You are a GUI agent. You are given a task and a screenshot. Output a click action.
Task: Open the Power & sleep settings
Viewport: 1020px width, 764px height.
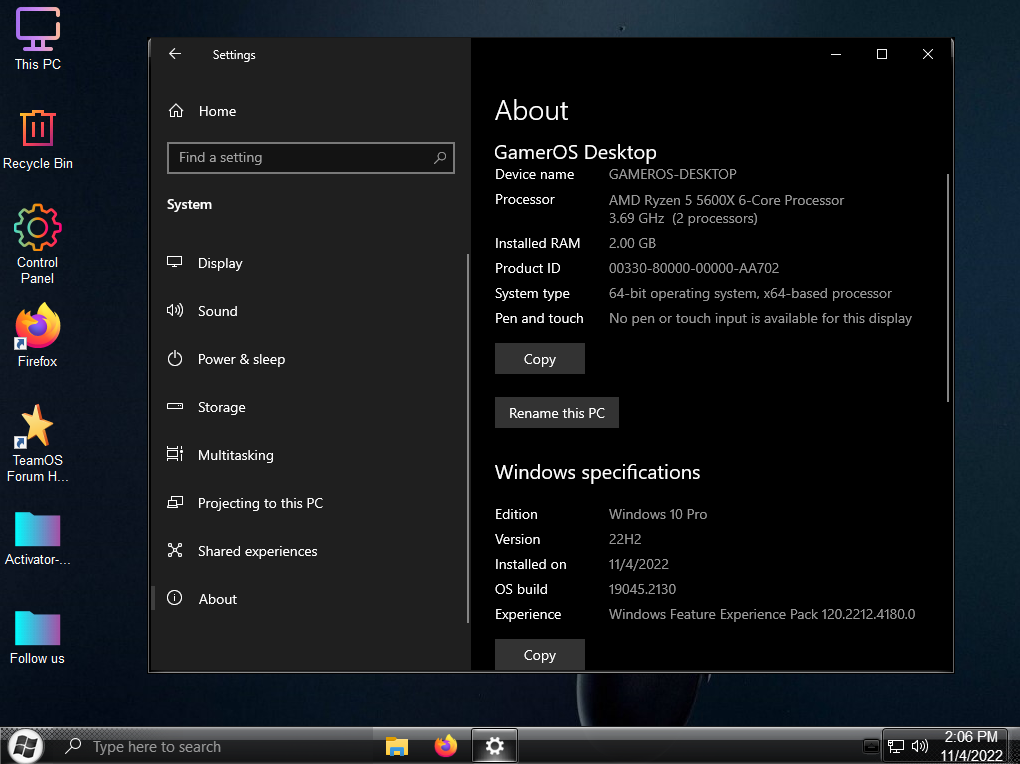(x=241, y=359)
